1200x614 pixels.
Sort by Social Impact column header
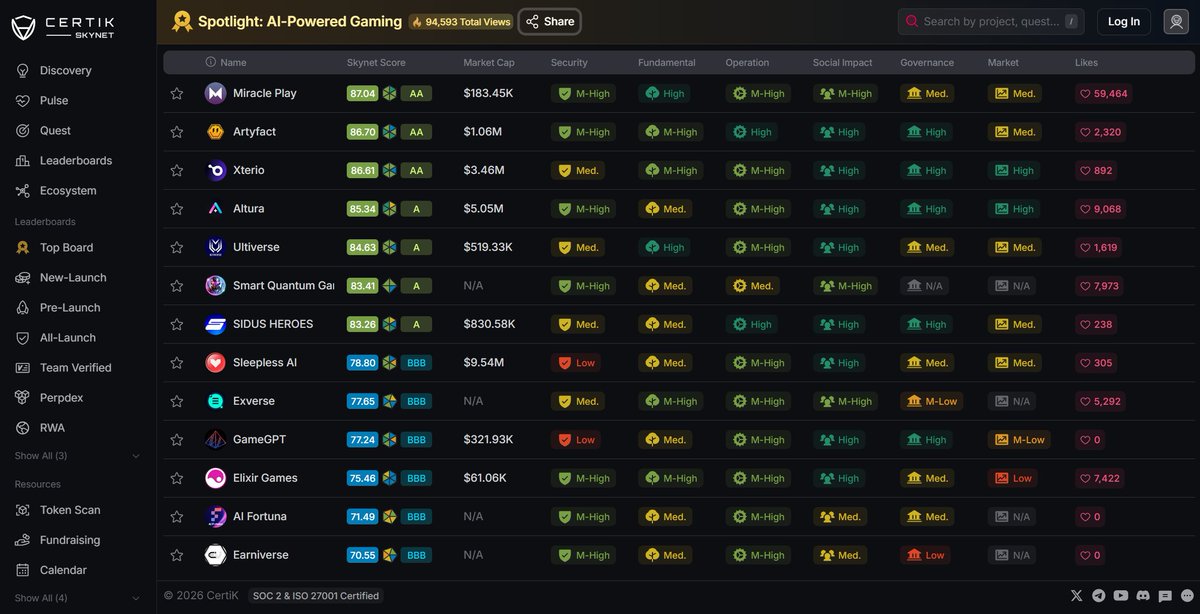pyautogui.click(x=843, y=62)
